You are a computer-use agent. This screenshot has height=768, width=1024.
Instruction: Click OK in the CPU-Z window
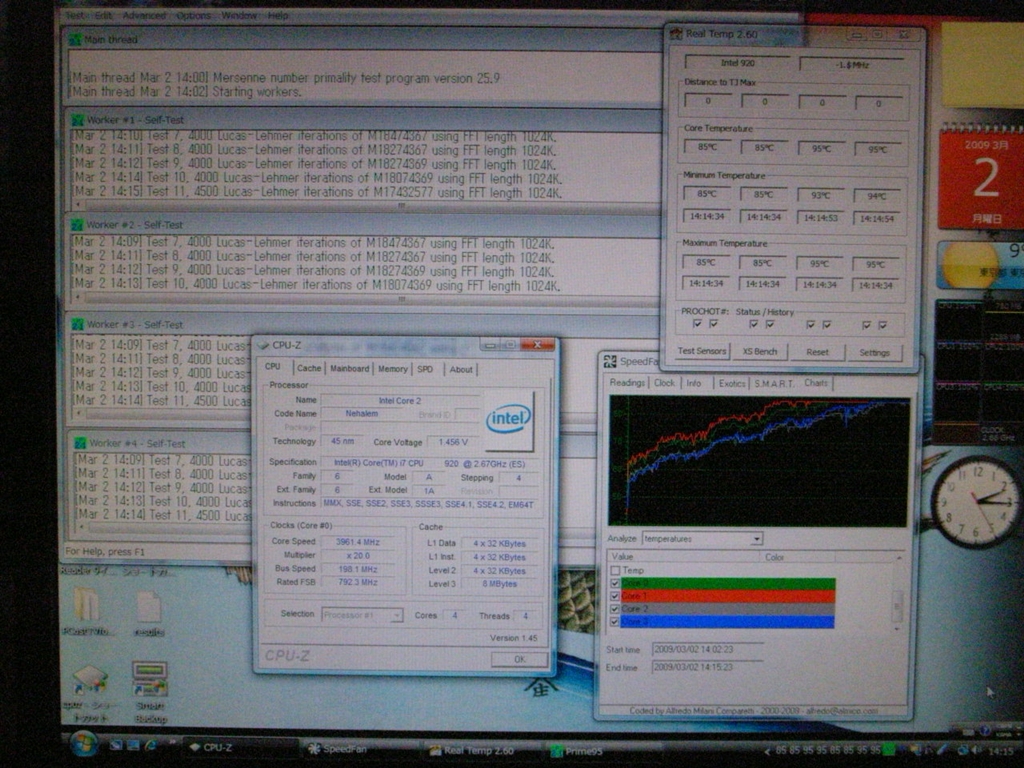coord(520,660)
